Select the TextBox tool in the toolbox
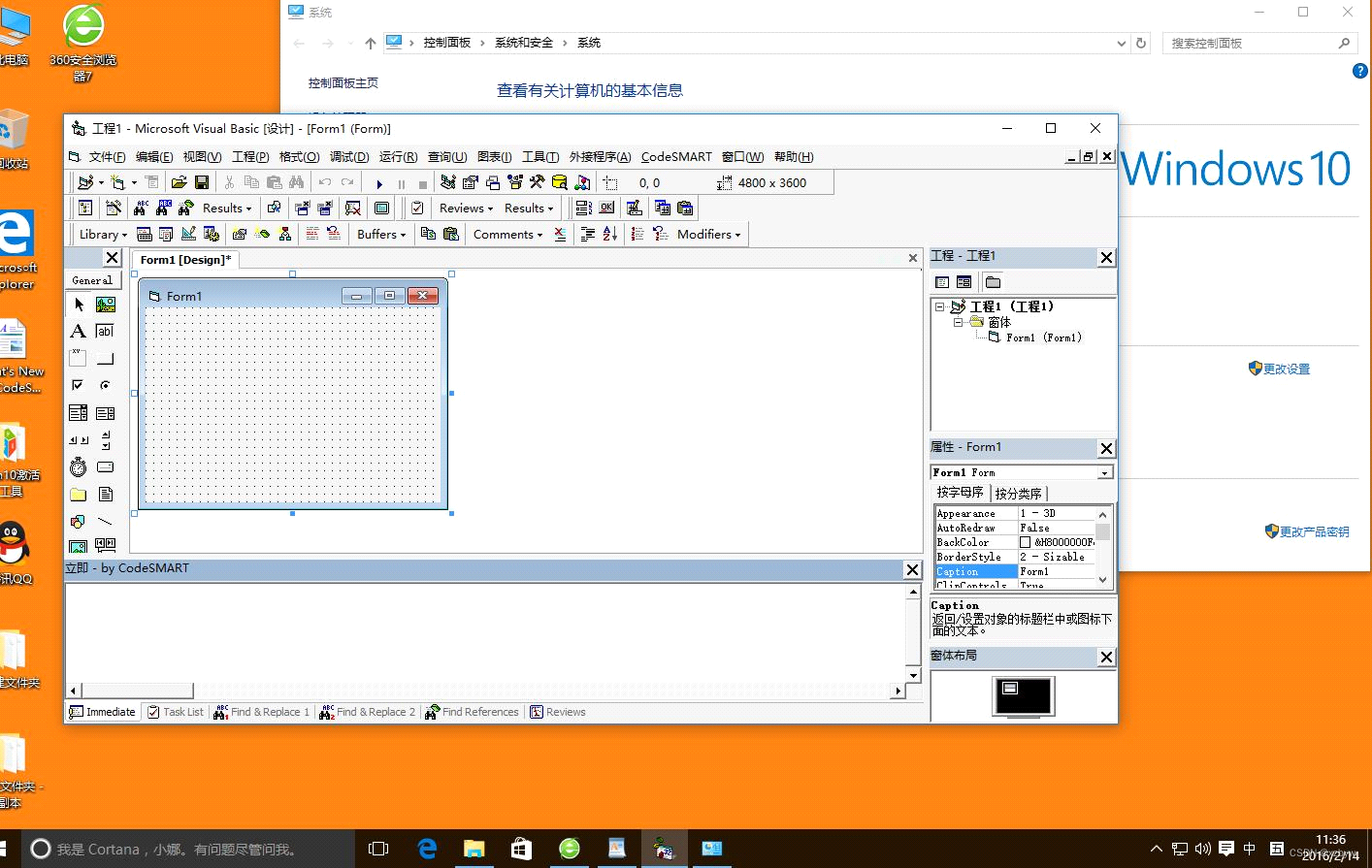The width and height of the screenshot is (1372, 868). pos(105,330)
